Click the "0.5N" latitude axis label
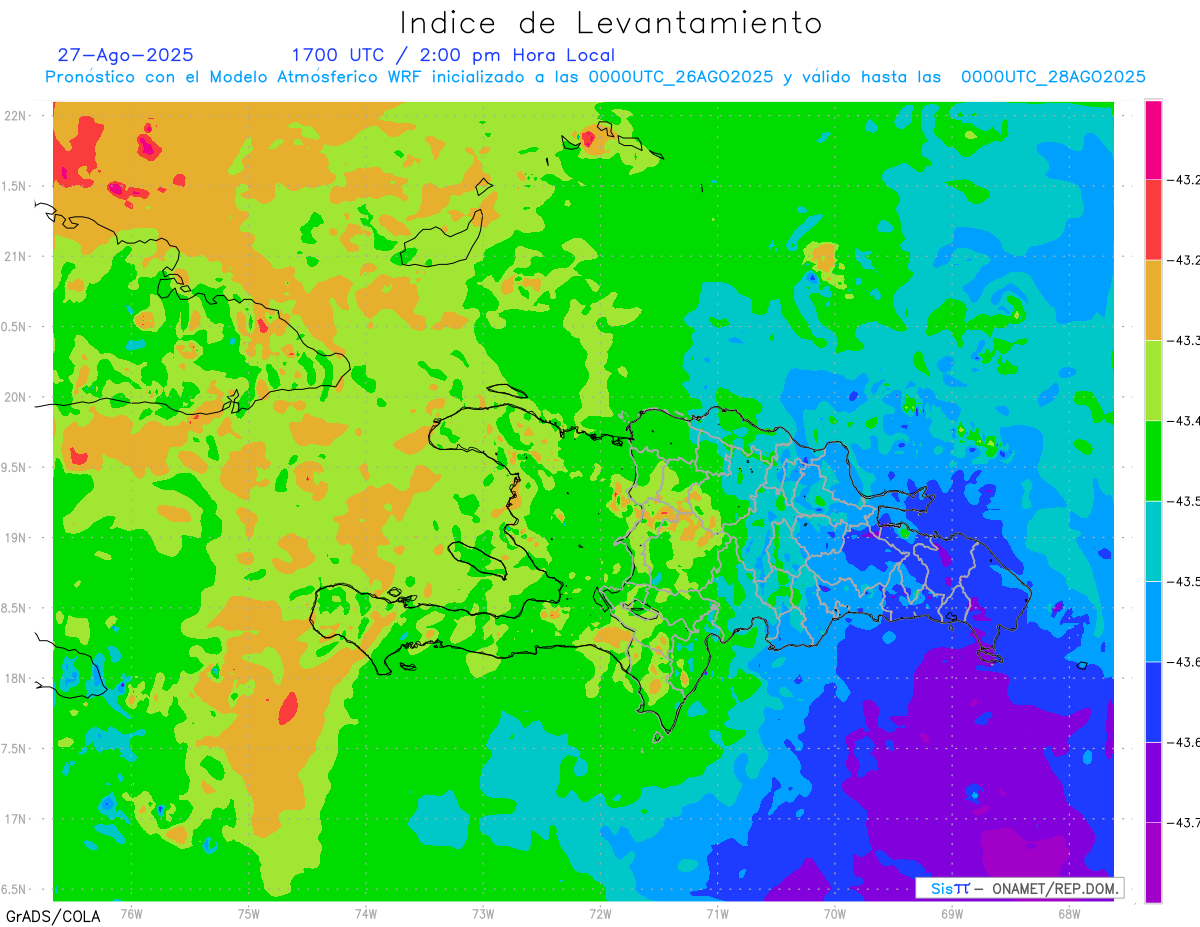This screenshot has width=1200, height=927. click(15, 326)
